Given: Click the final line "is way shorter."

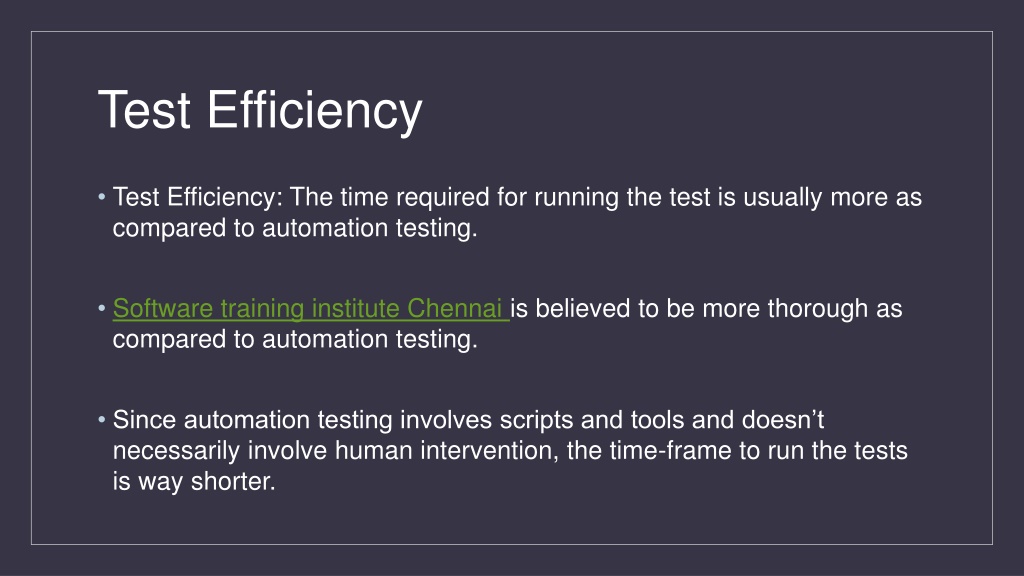Looking at the screenshot, I should click(x=194, y=481).
